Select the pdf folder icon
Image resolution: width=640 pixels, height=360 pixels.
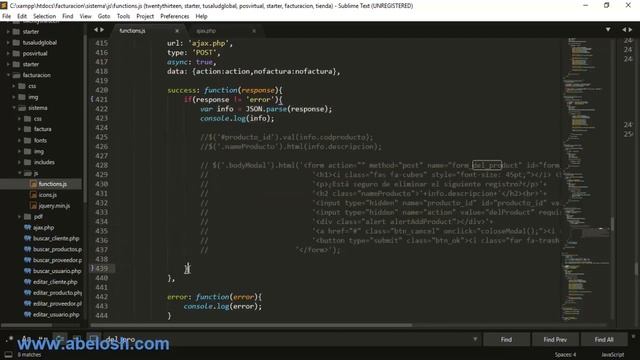point(28,217)
